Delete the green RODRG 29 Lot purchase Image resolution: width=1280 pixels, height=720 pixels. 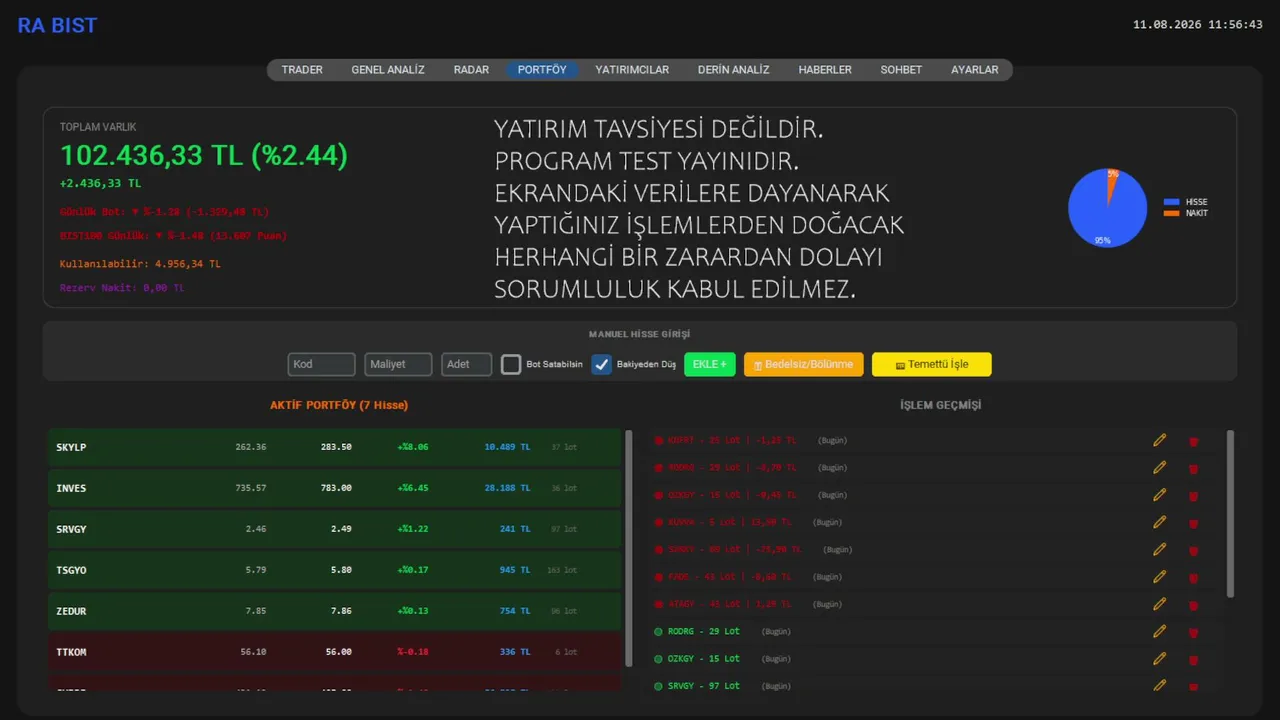click(x=1193, y=632)
